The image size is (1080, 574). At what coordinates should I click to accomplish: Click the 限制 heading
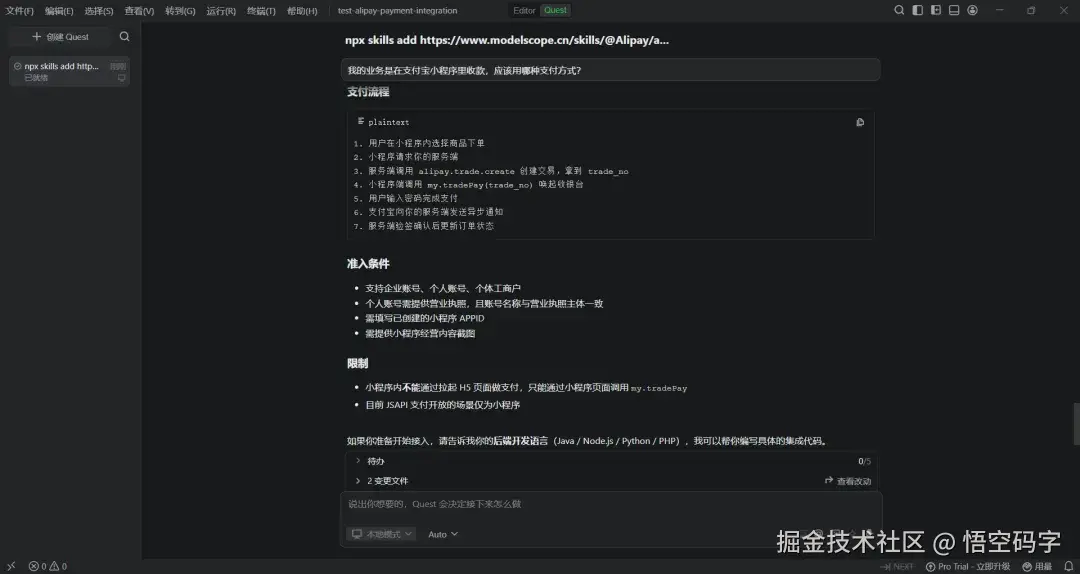coord(357,363)
